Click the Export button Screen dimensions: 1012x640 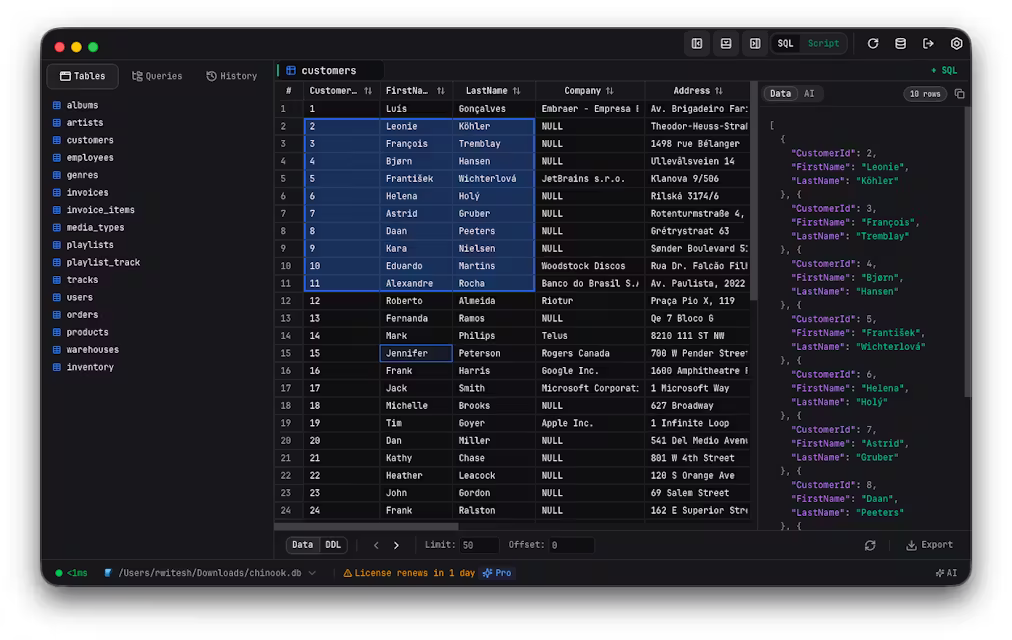[x=929, y=545]
